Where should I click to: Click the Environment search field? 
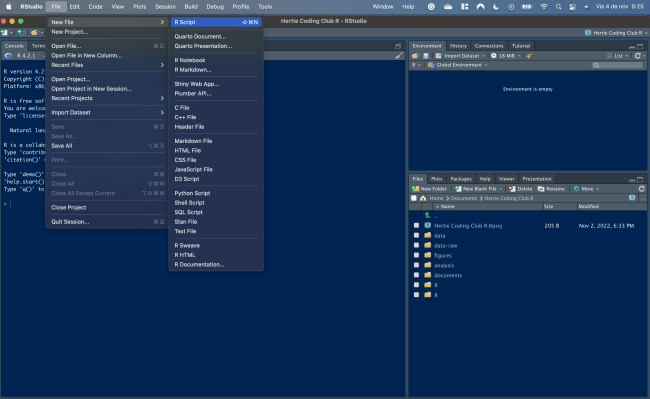617,65
